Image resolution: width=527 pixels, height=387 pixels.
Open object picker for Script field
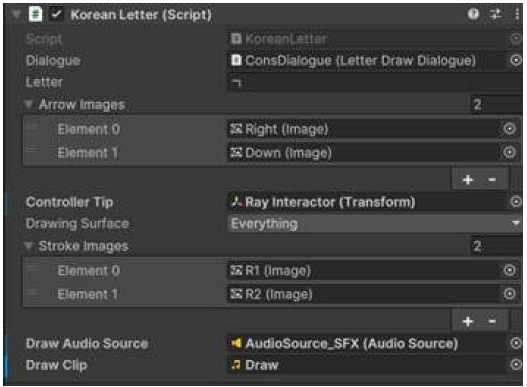tap(516, 39)
